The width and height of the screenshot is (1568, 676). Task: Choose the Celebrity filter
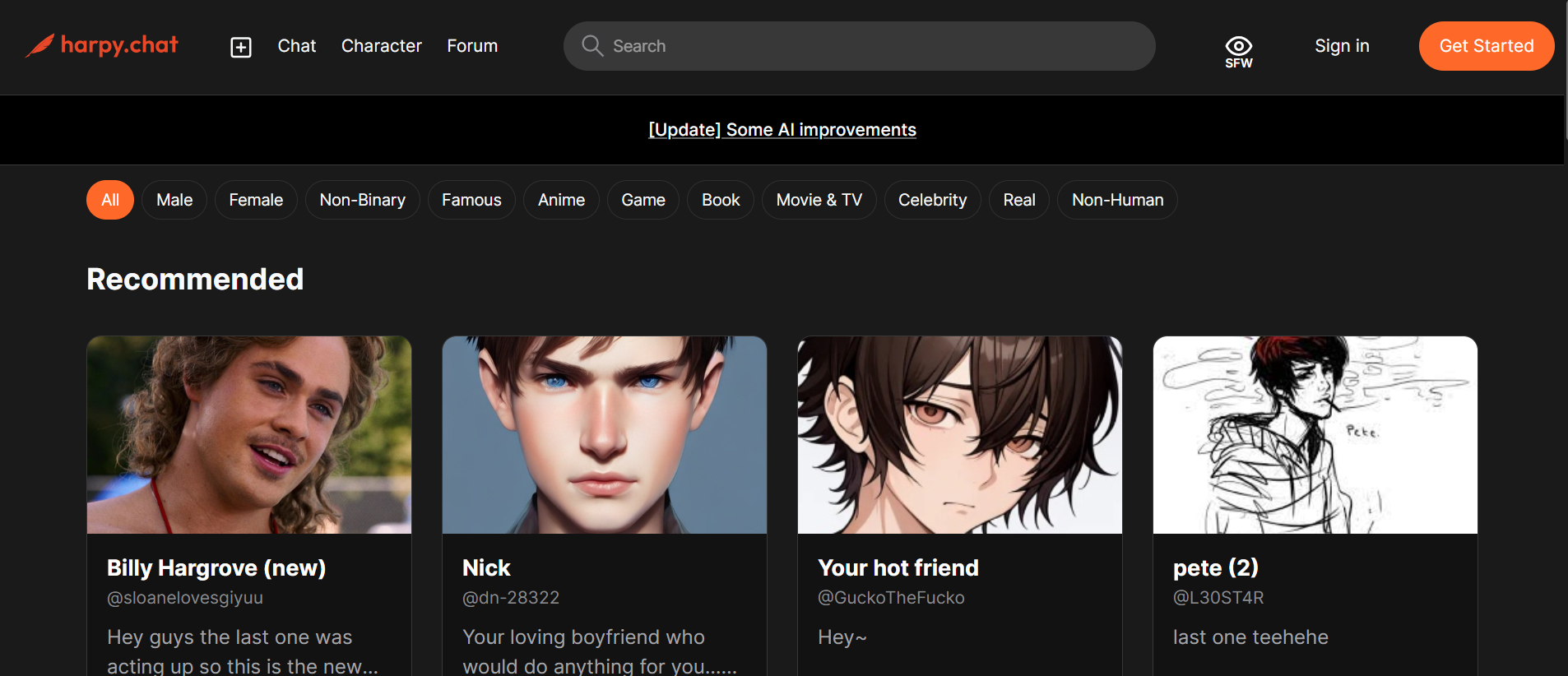[933, 200]
